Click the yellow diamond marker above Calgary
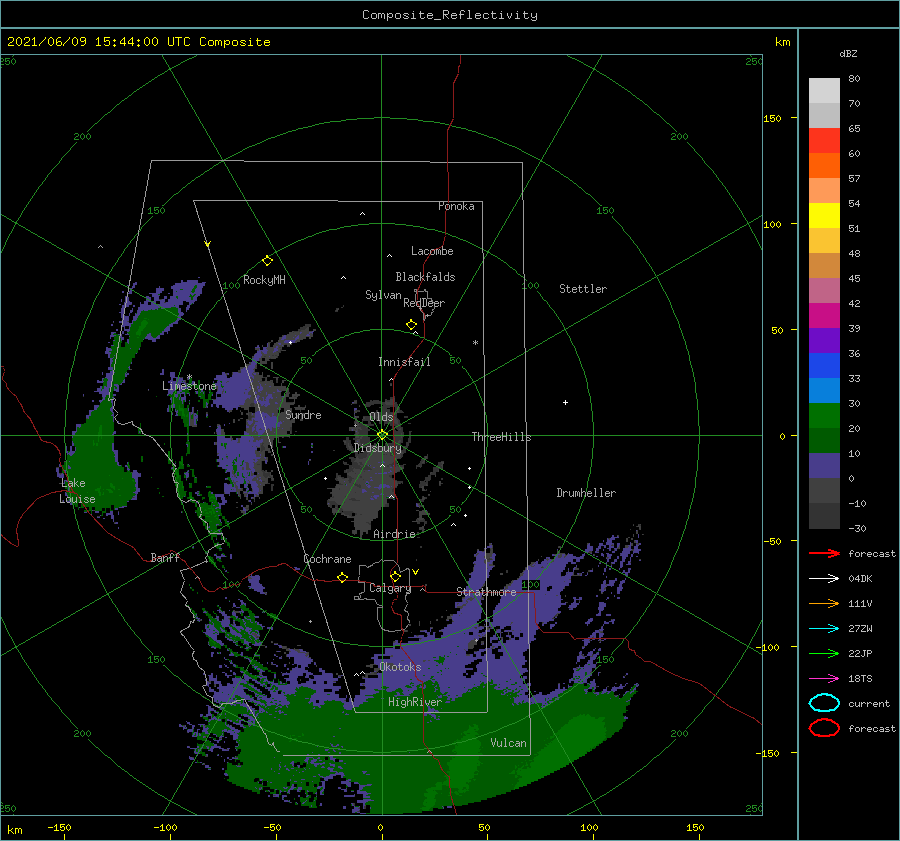The image size is (900, 841). click(395, 576)
